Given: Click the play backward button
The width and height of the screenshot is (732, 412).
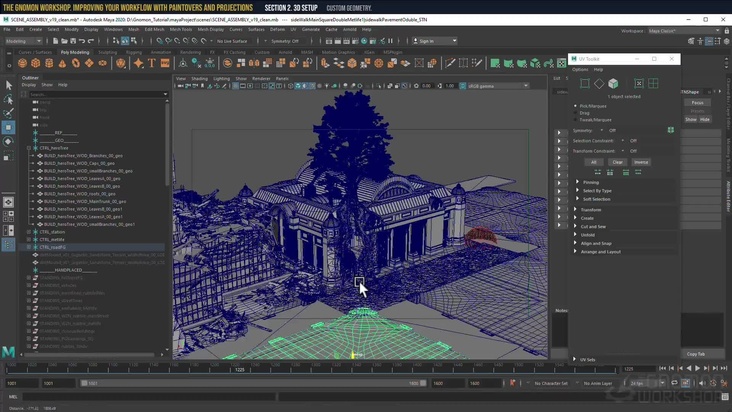Looking at the screenshot, I should coord(689,369).
